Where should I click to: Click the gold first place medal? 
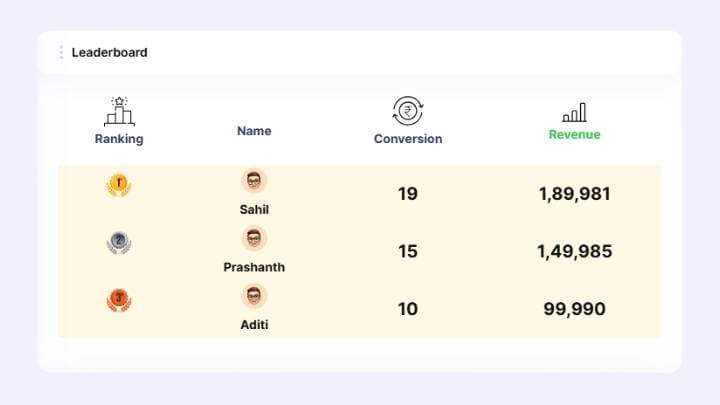click(119, 184)
